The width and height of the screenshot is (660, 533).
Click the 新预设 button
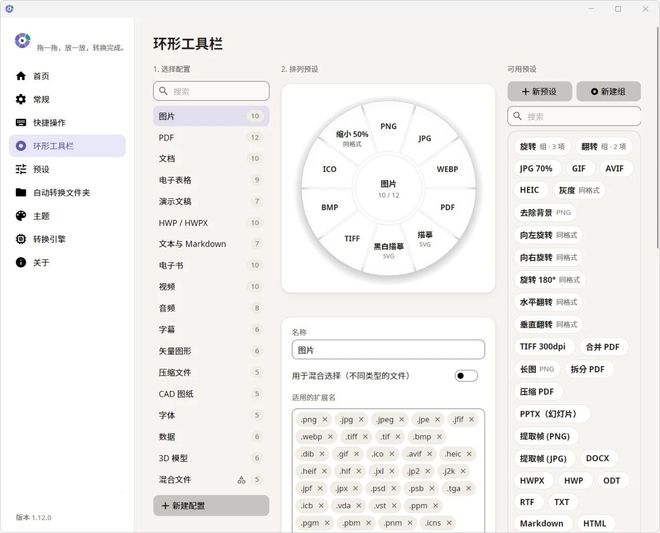point(540,91)
